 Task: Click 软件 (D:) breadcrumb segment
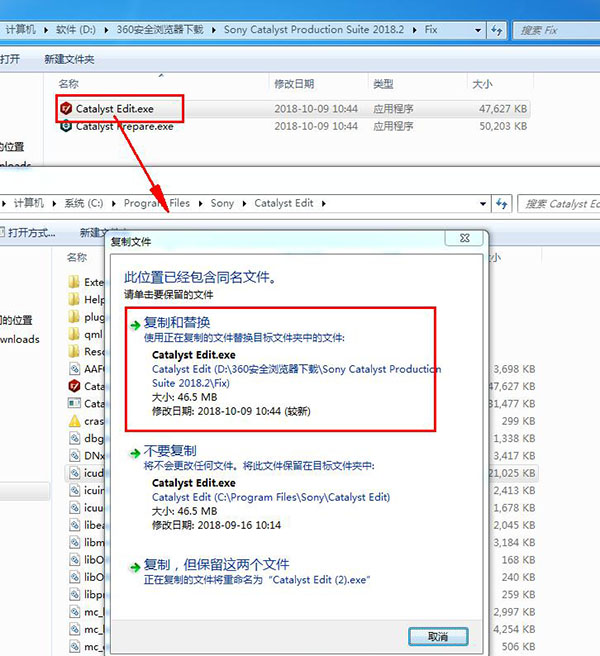pyautogui.click(x=76, y=30)
